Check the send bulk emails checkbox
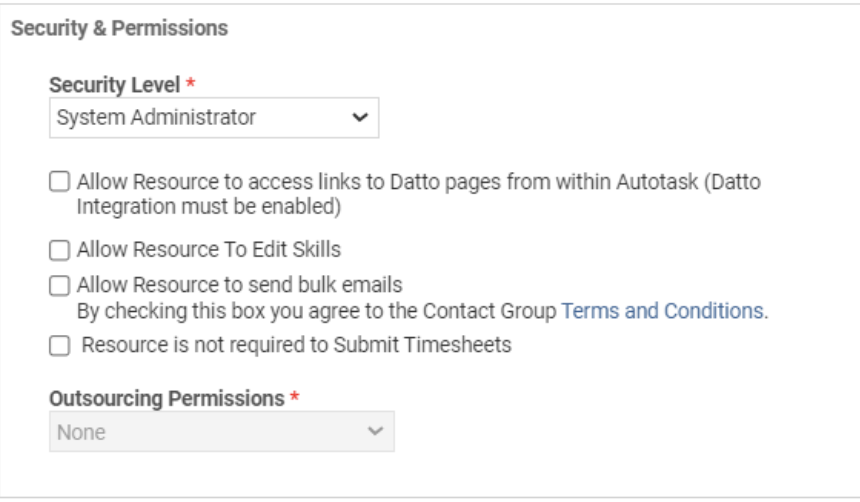Screen dimensions: 860x502 coord(60,286)
